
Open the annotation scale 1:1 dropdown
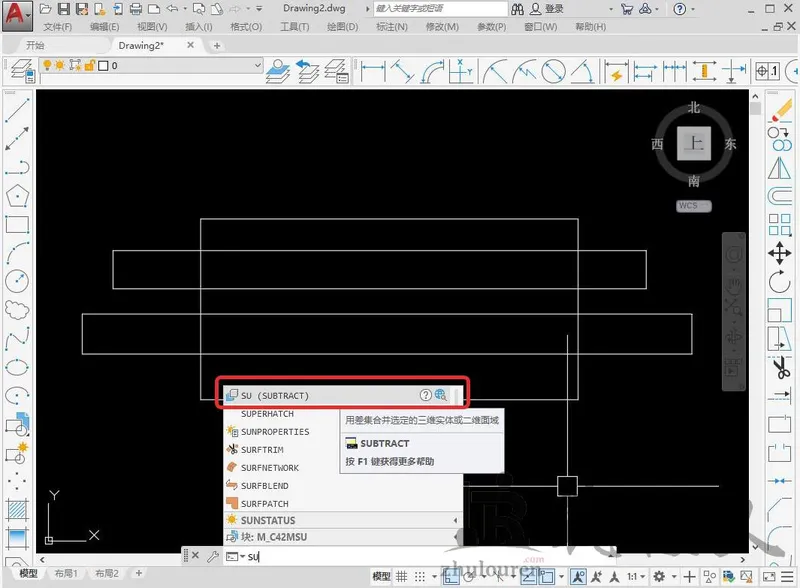click(x=636, y=577)
